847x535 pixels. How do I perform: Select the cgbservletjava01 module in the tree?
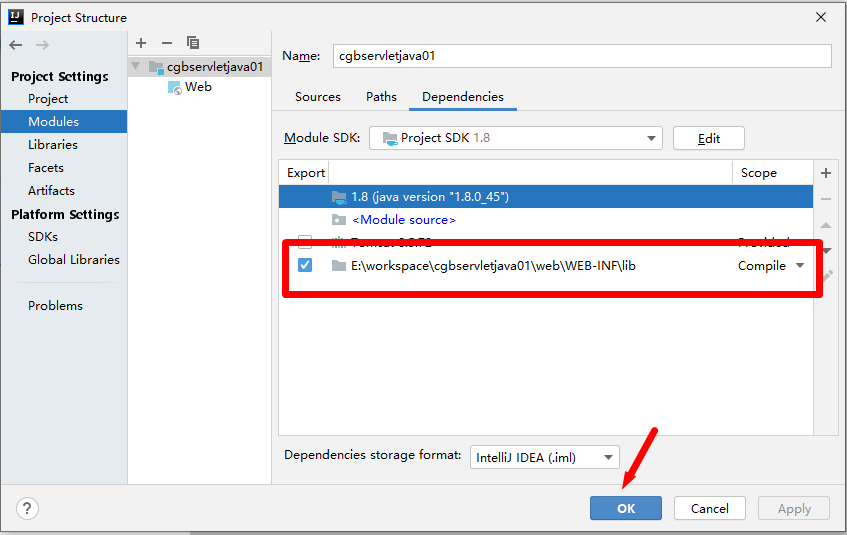pyautogui.click(x=214, y=67)
